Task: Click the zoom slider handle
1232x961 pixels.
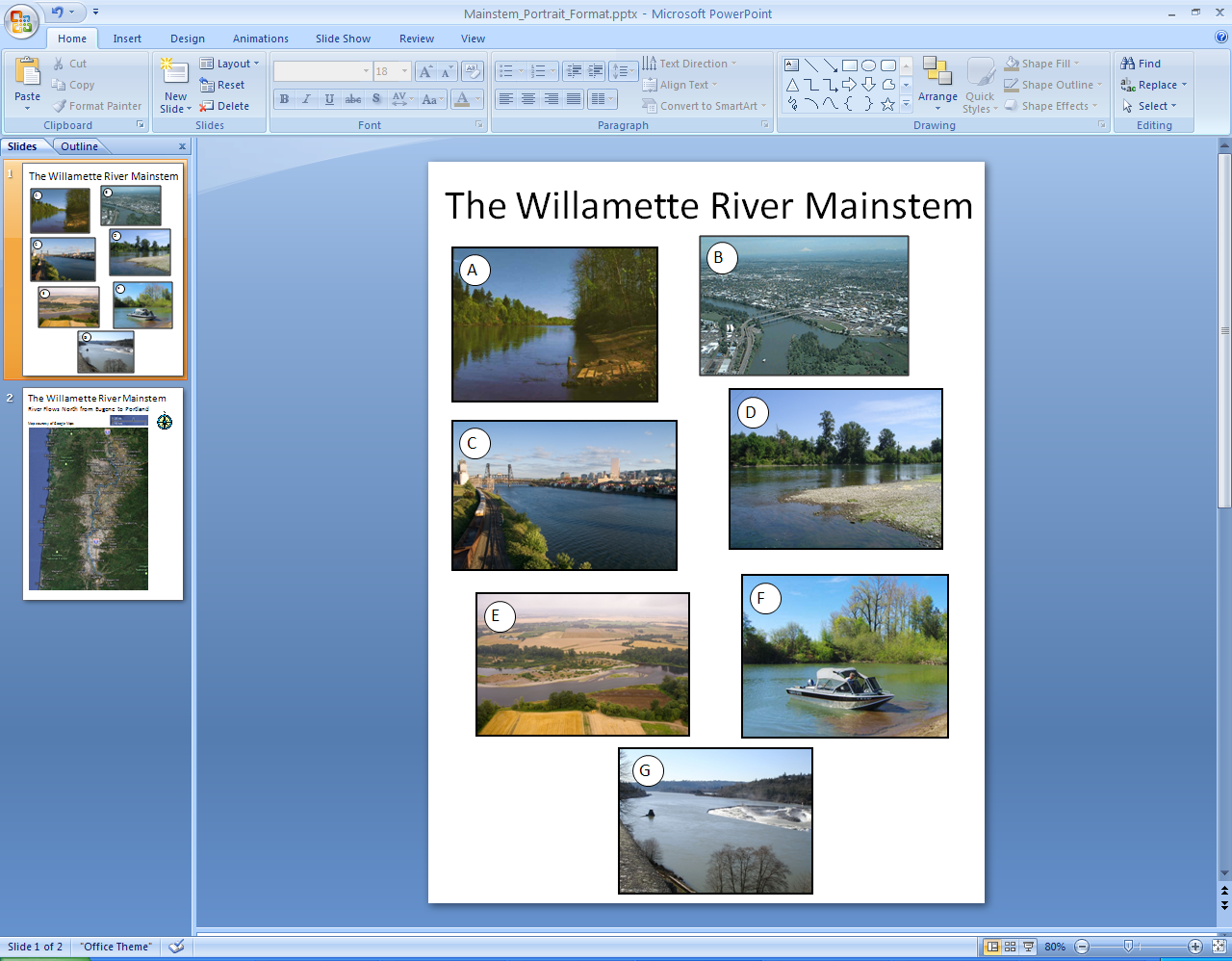Action: click(x=1128, y=947)
